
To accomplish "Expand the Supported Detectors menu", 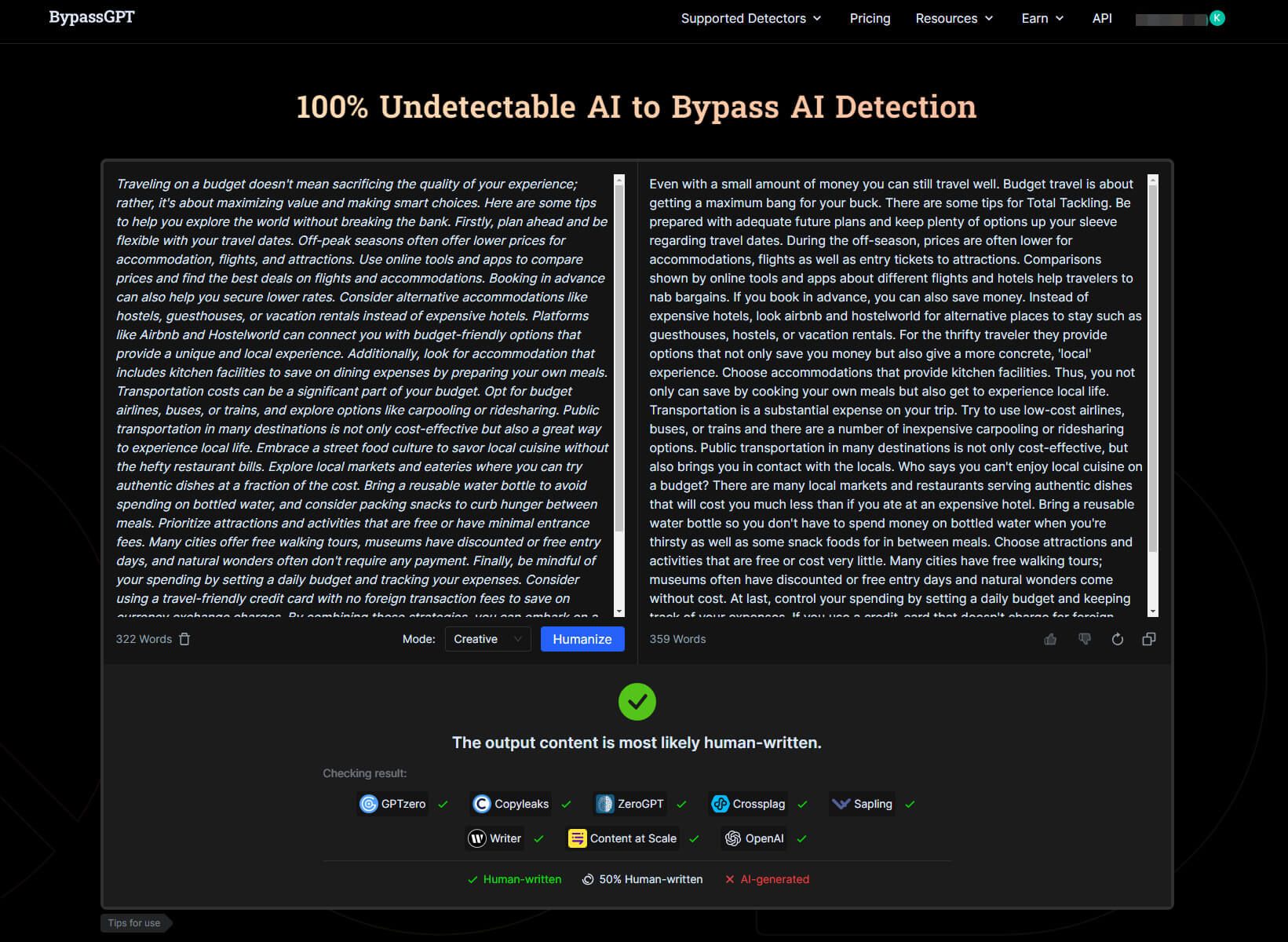I will pyautogui.click(x=750, y=18).
